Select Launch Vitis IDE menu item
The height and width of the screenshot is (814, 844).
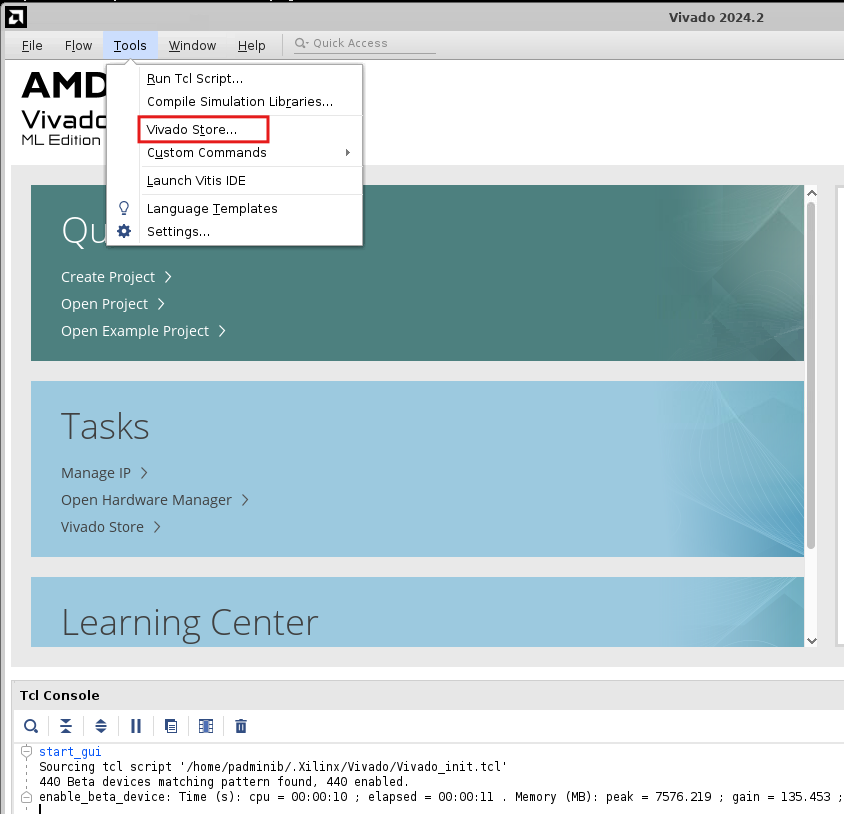(x=196, y=181)
